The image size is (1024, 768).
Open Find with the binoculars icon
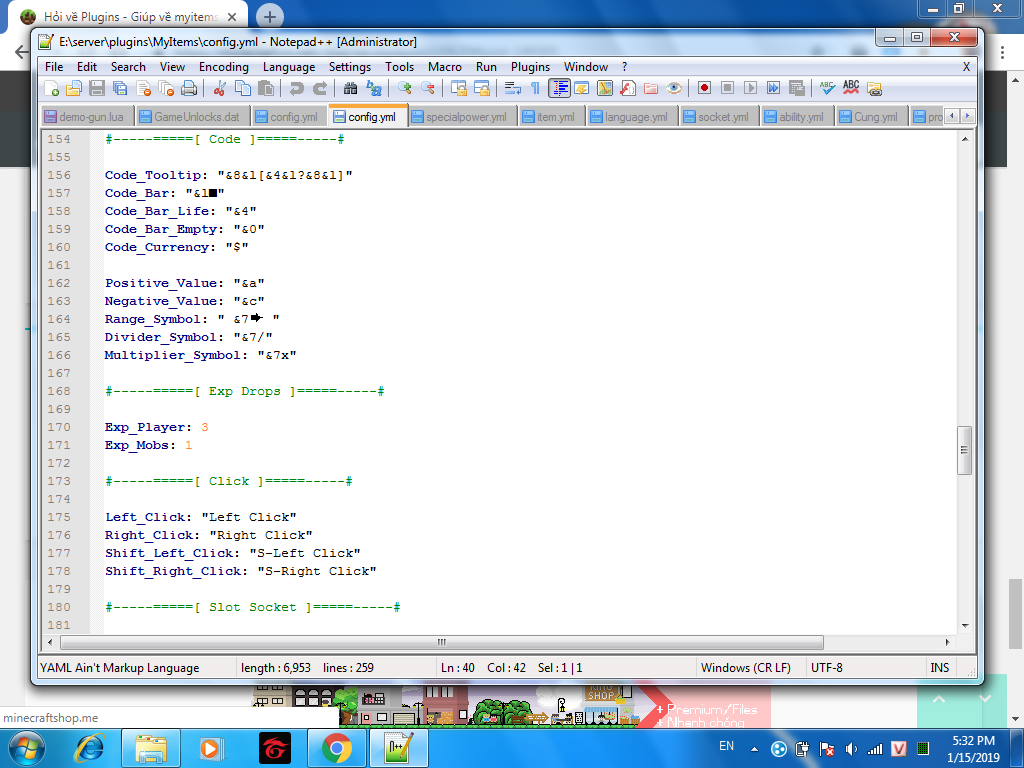(x=351, y=88)
